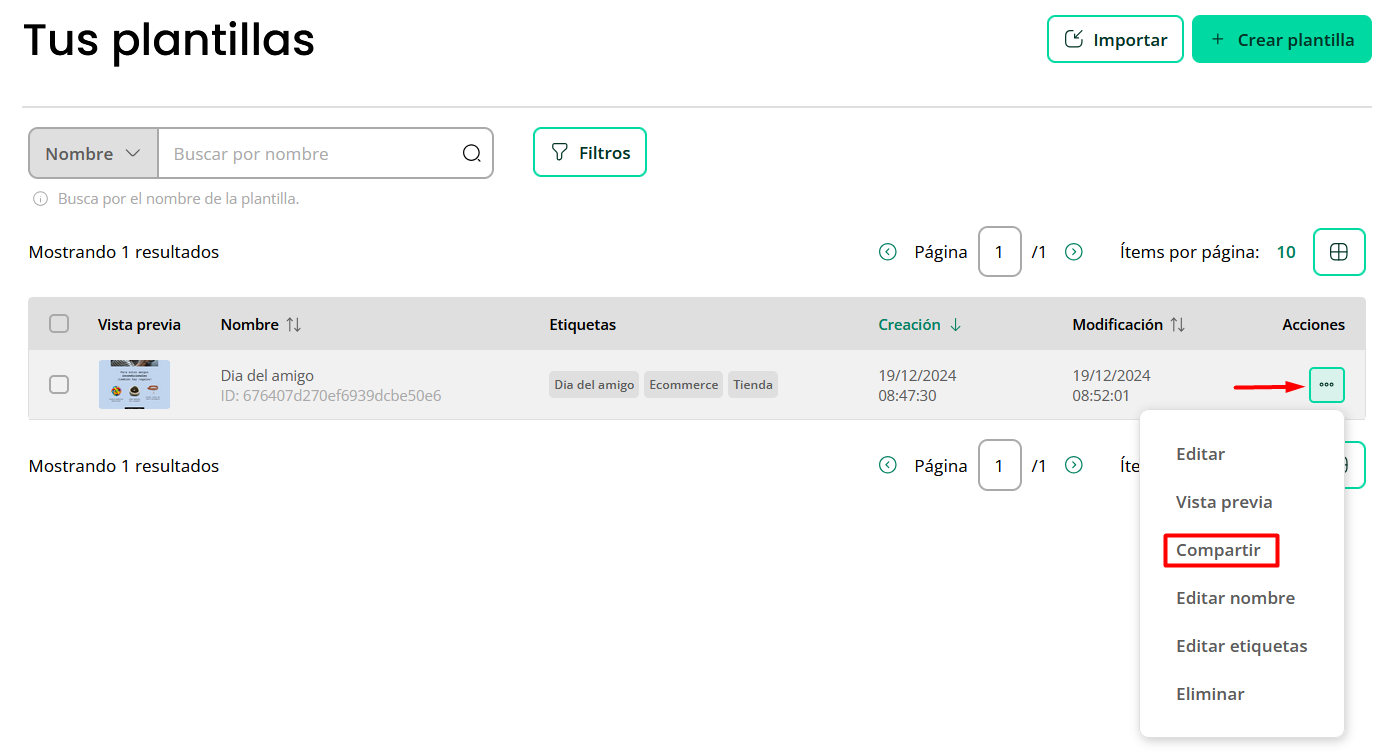Click the search magnifier icon
The width and height of the screenshot is (1386, 752).
pyautogui.click(x=472, y=153)
